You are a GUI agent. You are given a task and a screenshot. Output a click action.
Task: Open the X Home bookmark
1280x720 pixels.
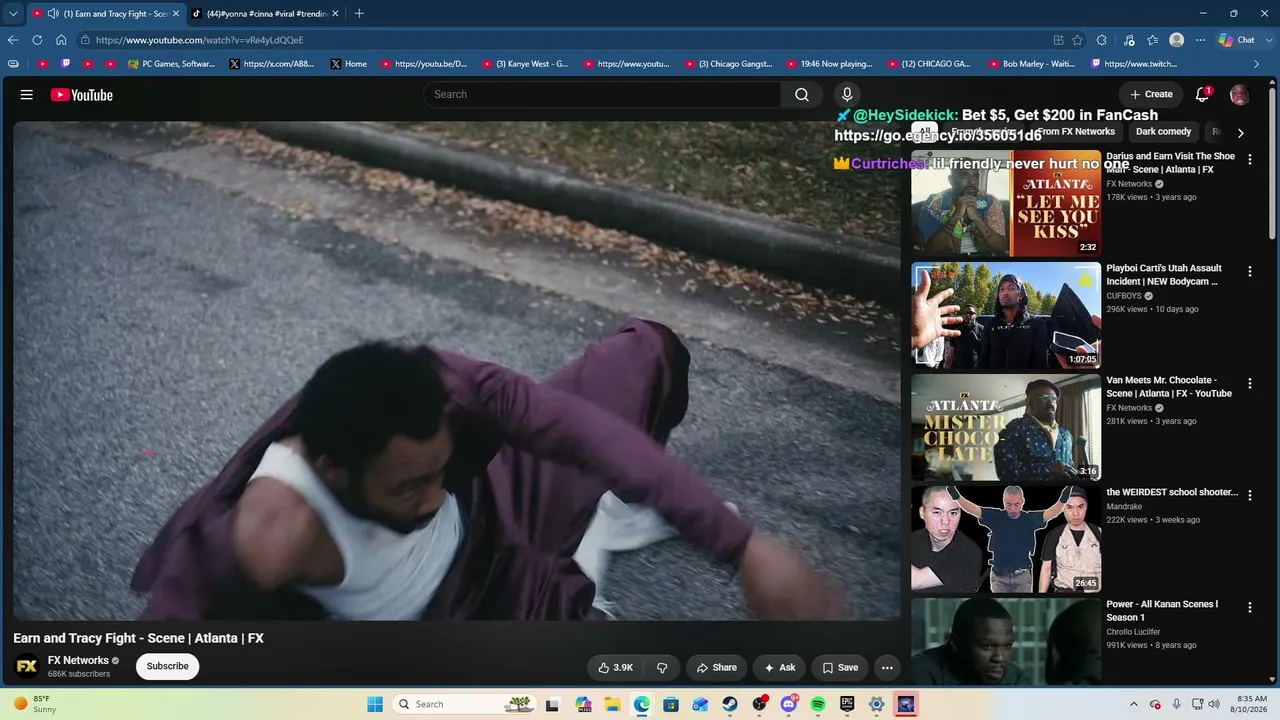click(x=348, y=64)
